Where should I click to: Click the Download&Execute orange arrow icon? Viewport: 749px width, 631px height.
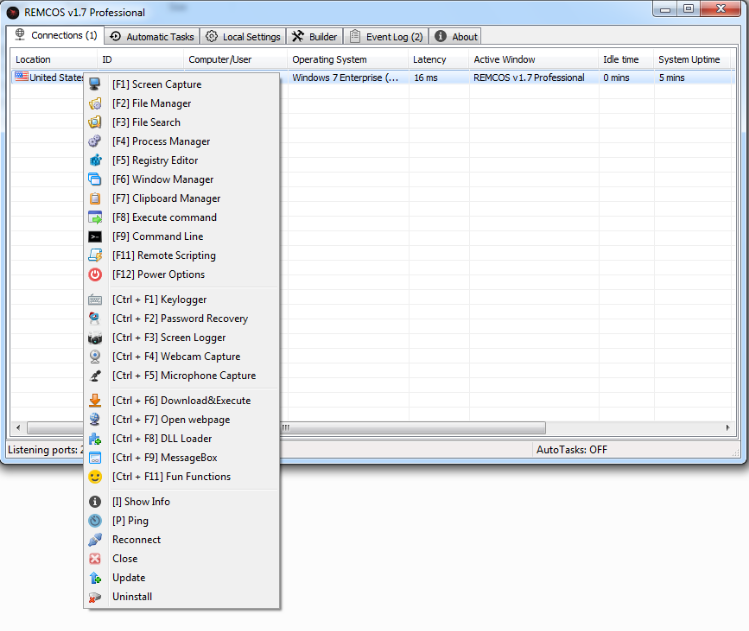click(95, 401)
